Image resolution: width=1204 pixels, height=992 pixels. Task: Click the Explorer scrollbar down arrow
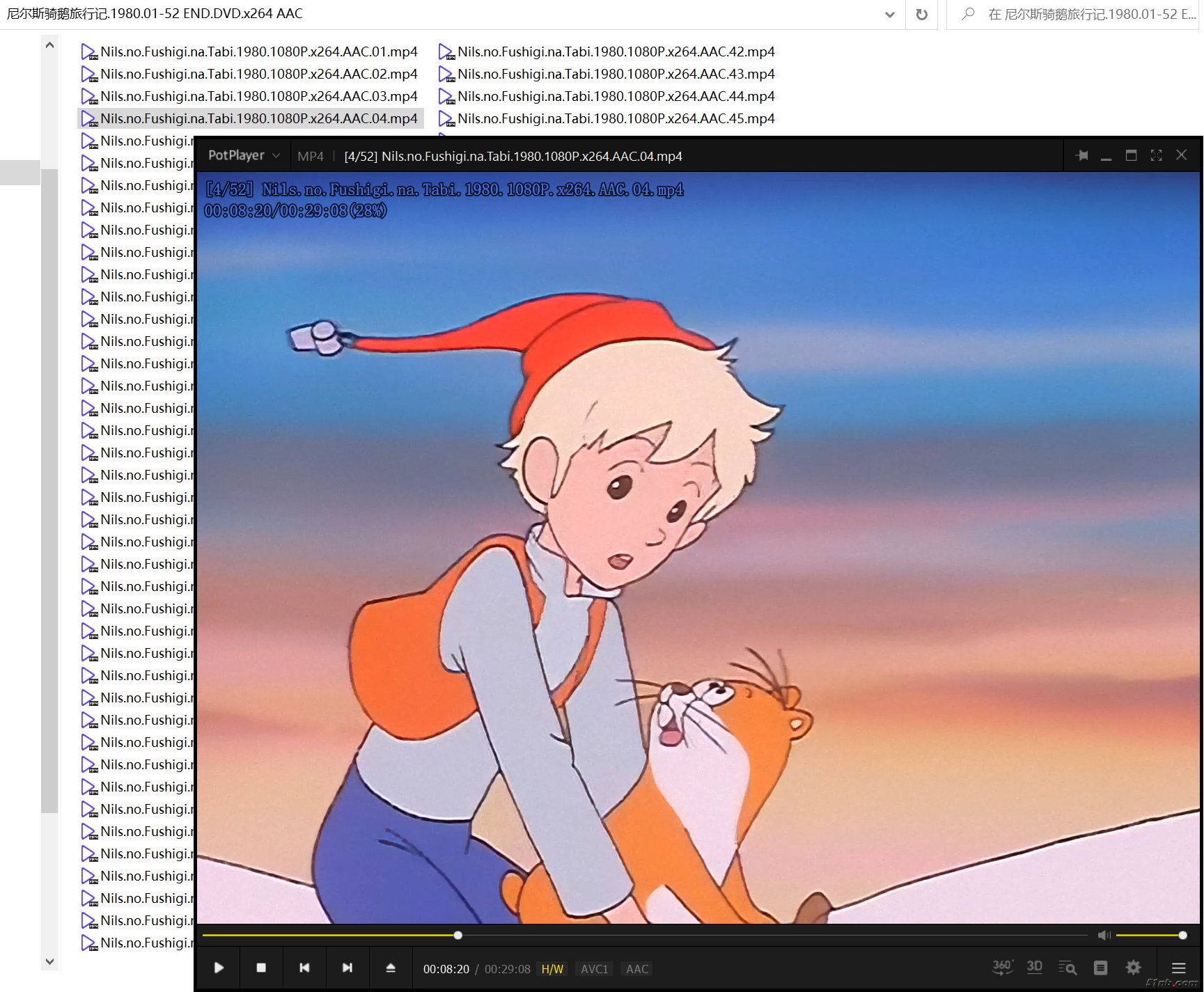pyautogui.click(x=49, y=961)
